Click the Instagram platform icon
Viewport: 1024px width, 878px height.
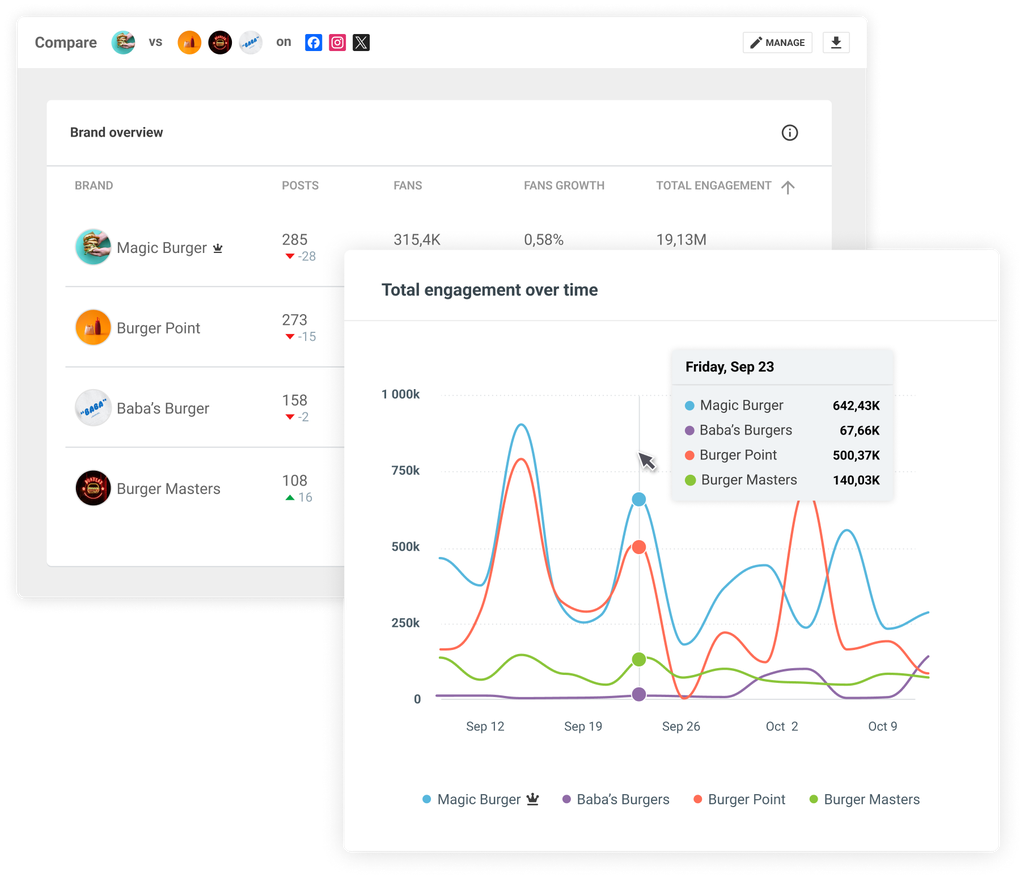(x=338, y=43)
